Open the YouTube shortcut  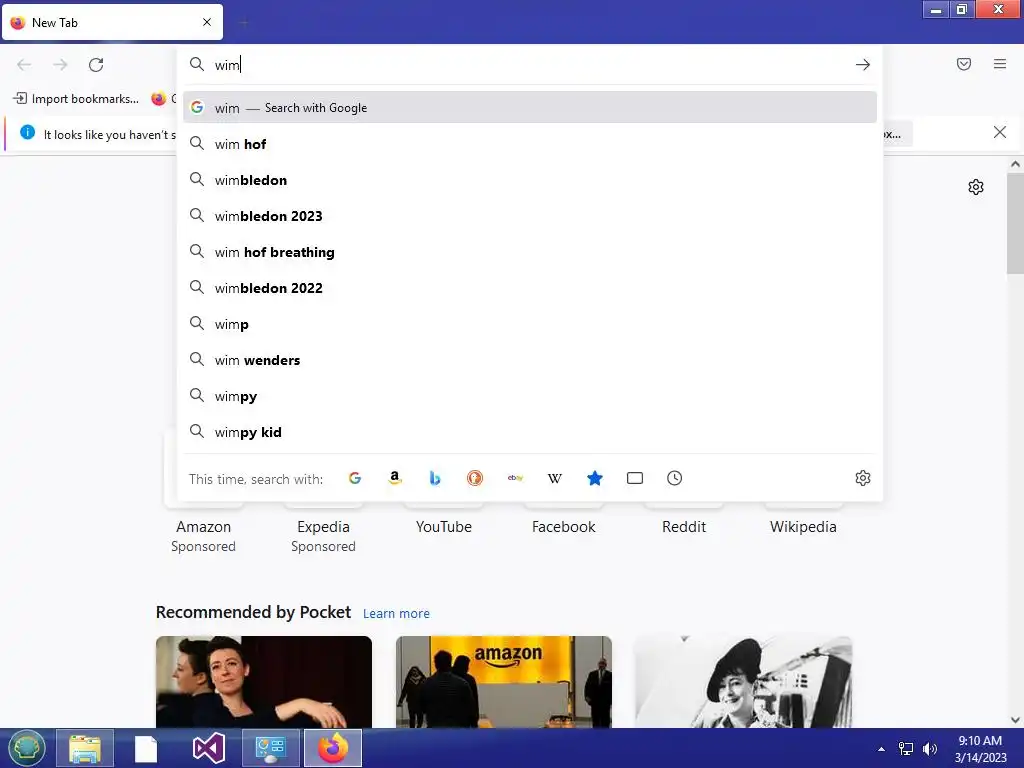[443, 526]
